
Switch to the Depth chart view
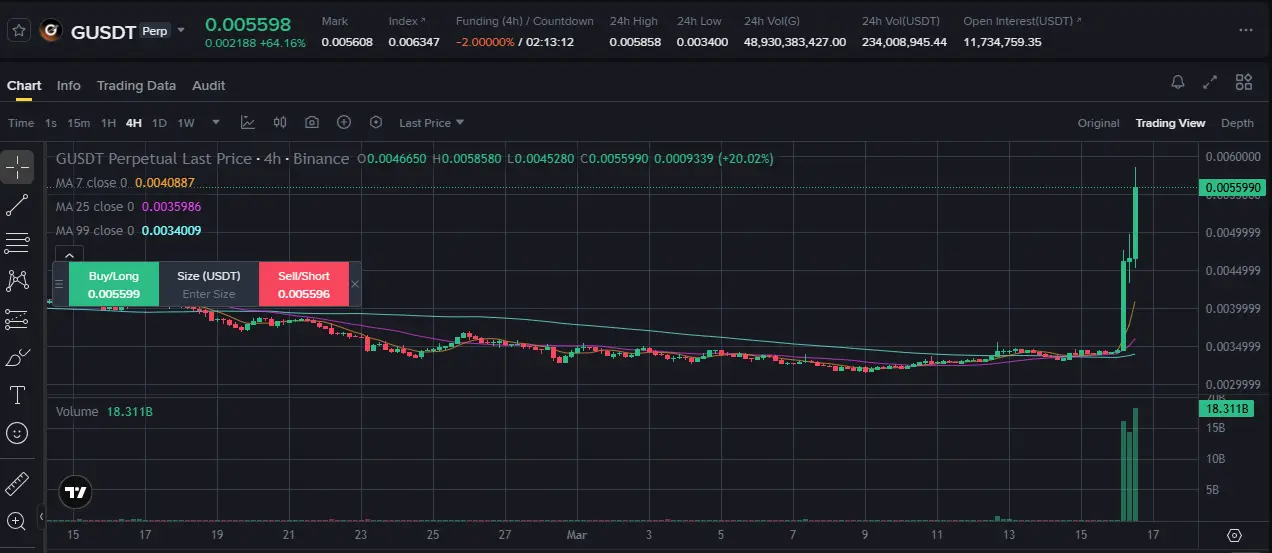(x=1237, y=123)
